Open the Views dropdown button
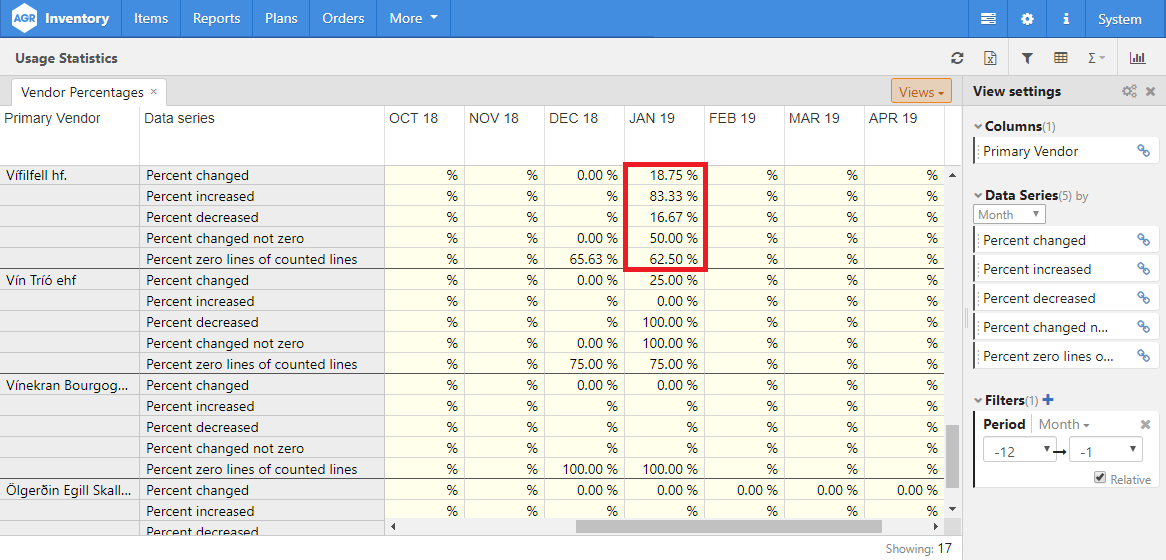Image resolution: width=1166 pixels, height=560 pixels. pos(921,92)
